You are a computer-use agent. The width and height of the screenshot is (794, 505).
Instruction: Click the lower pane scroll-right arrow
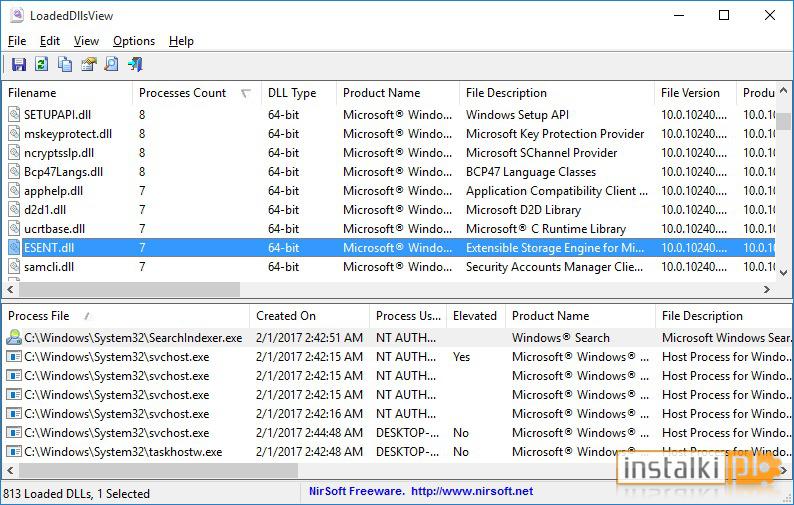pyautogui.click(x=783, y=471)
